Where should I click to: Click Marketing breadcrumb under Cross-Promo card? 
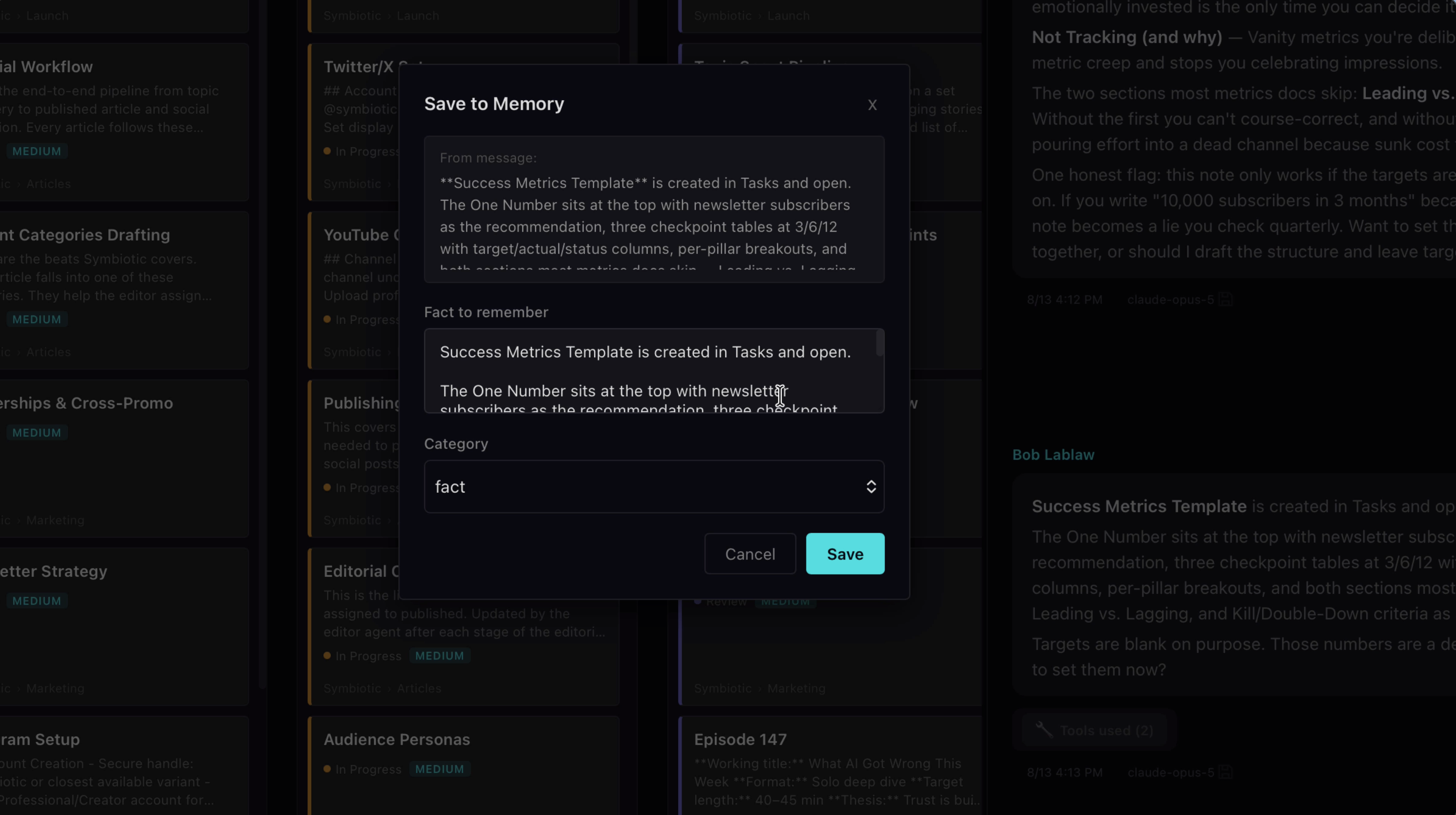[55, 520]
